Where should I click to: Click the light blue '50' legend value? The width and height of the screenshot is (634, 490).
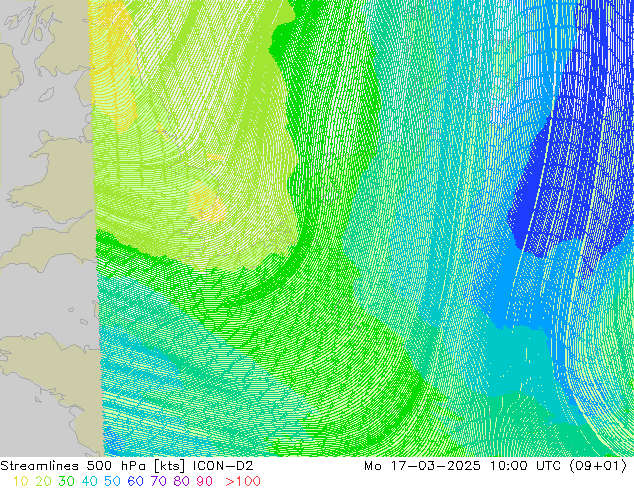click(112, 482)
